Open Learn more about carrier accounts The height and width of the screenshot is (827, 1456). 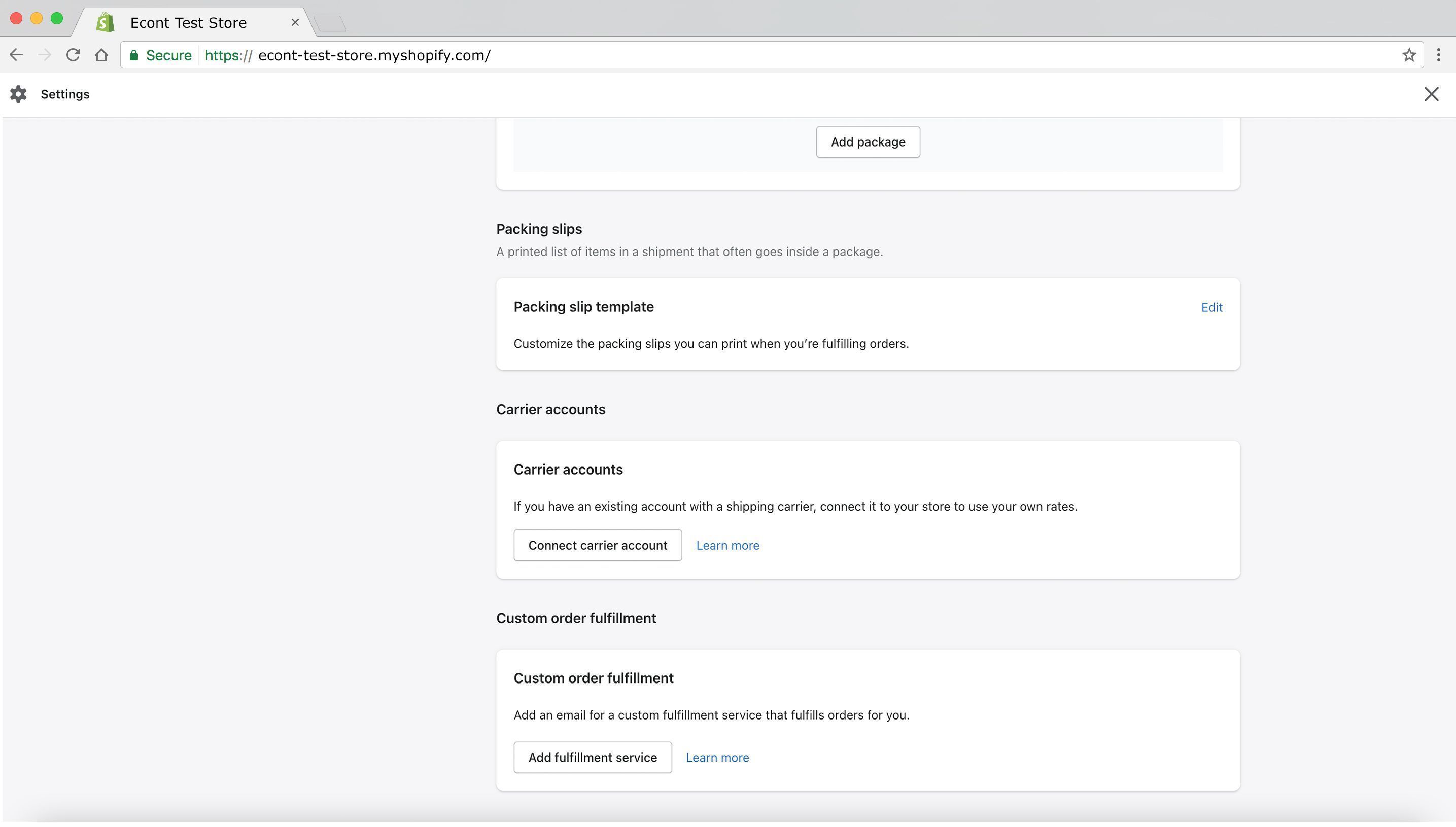(727, 545)
